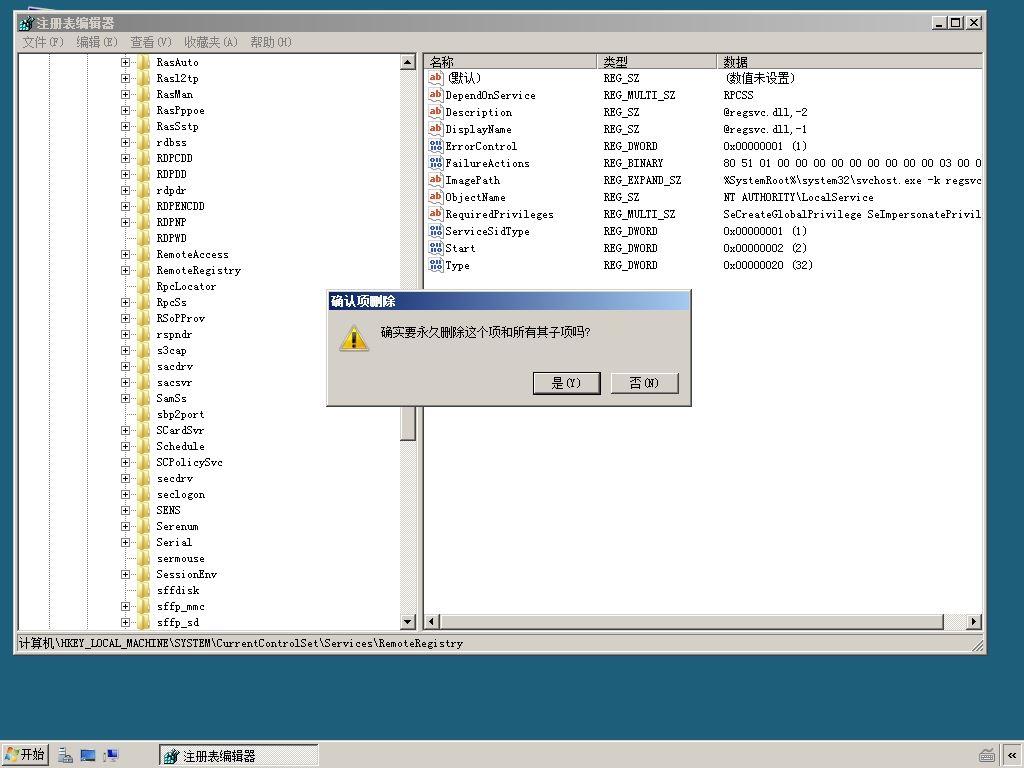Click the 类型 column header

point(656,62)
